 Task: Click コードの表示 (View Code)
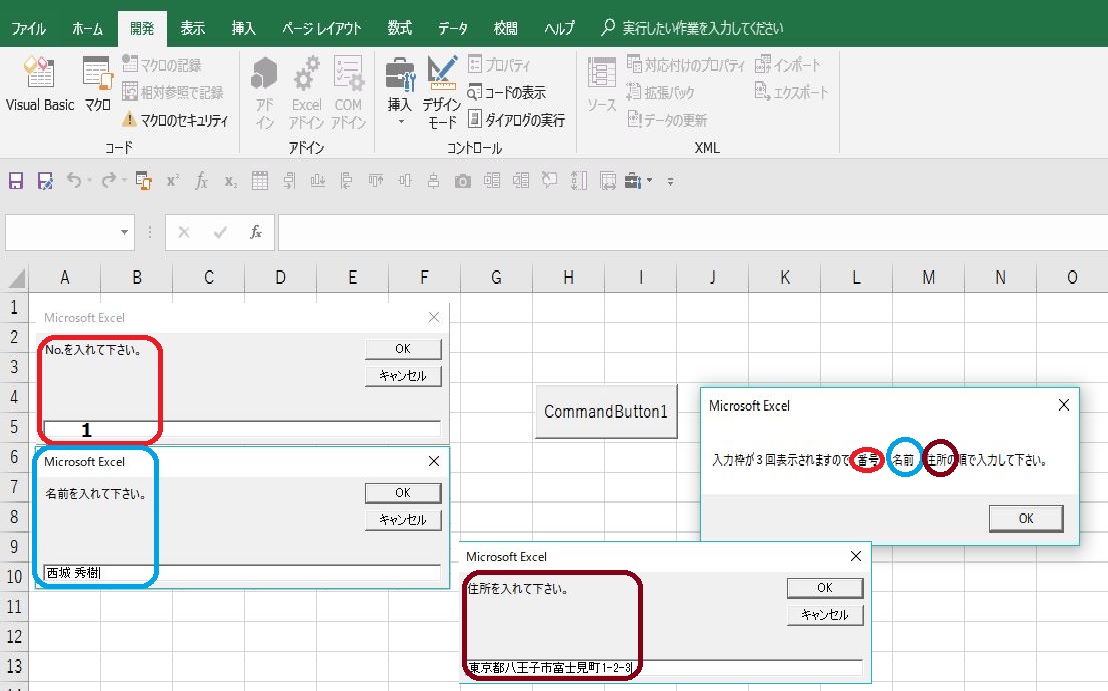(x=507, y=93)
